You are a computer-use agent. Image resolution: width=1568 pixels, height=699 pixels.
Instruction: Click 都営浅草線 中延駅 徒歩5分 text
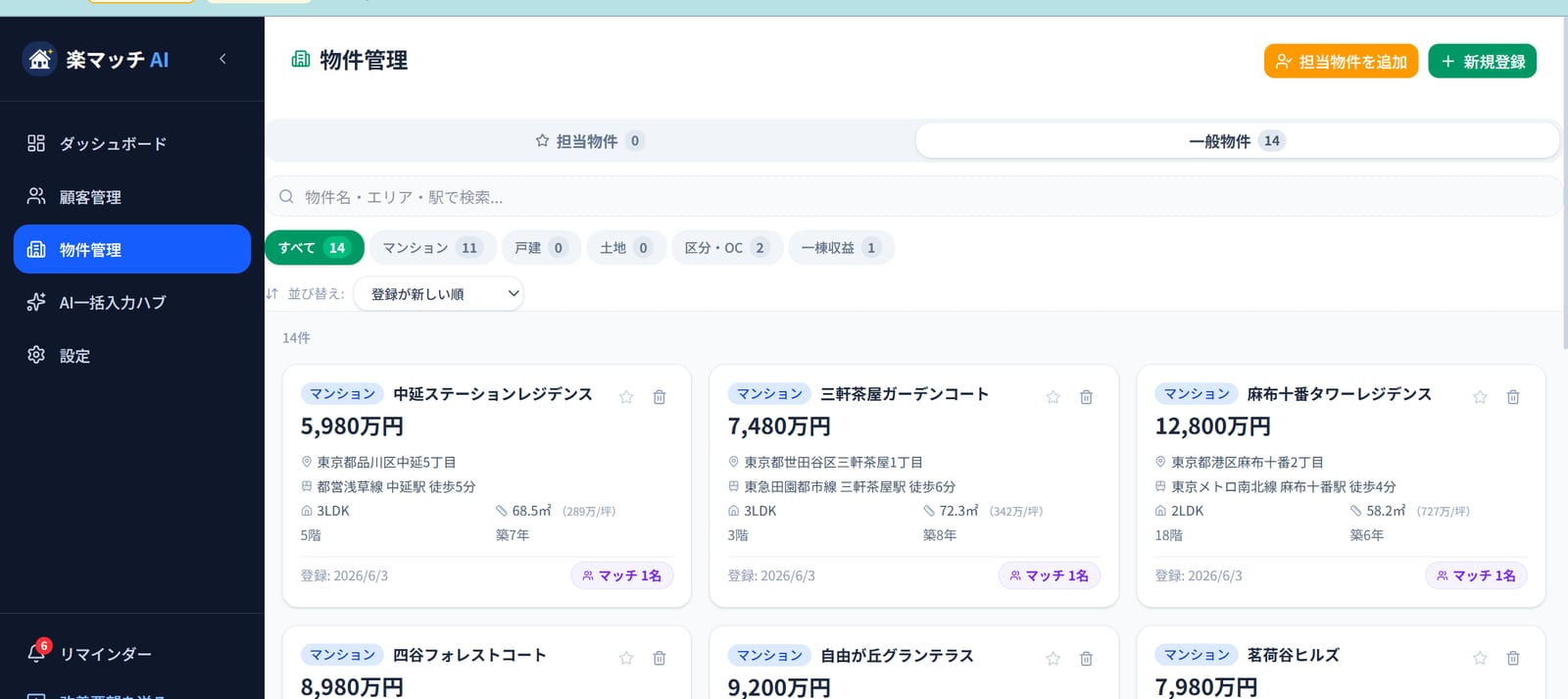(x=396, y=486)
